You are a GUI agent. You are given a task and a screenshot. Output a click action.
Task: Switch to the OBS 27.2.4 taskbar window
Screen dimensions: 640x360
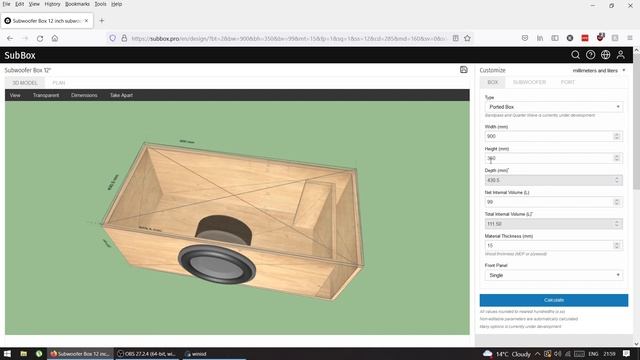(147, 353)
